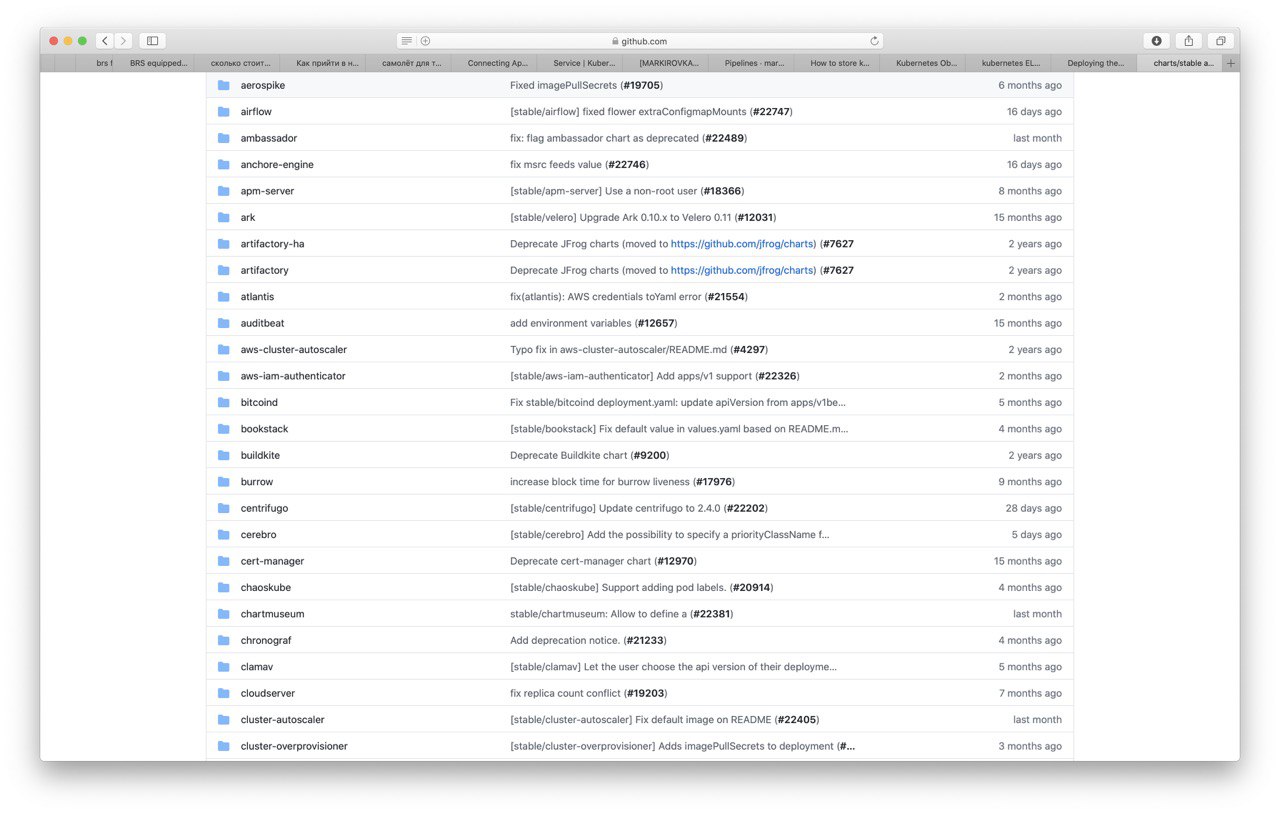Reload the github.com page

tap(874, 41)
